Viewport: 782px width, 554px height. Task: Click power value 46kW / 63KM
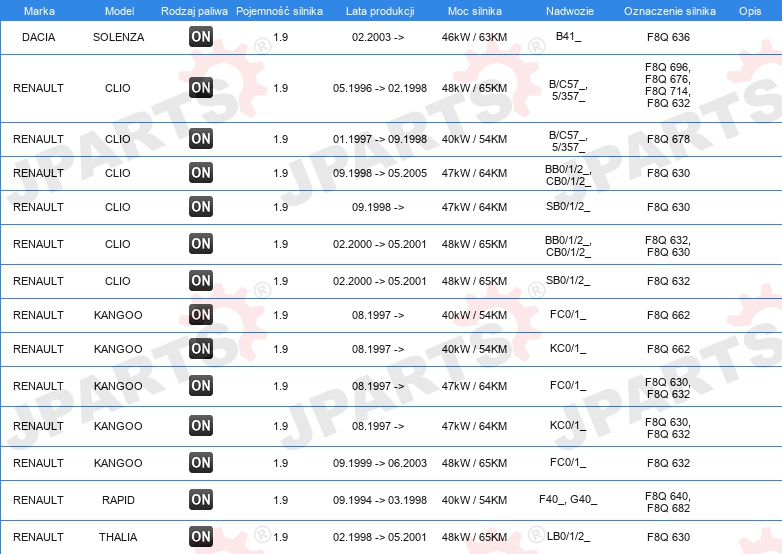[x=474, y=37]
